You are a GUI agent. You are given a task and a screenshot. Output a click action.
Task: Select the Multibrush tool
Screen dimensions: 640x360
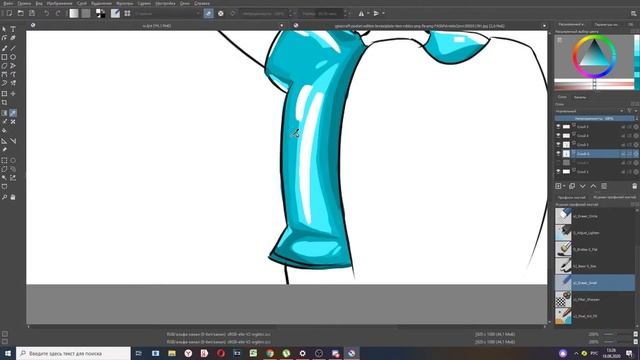[x=13, y=83]
